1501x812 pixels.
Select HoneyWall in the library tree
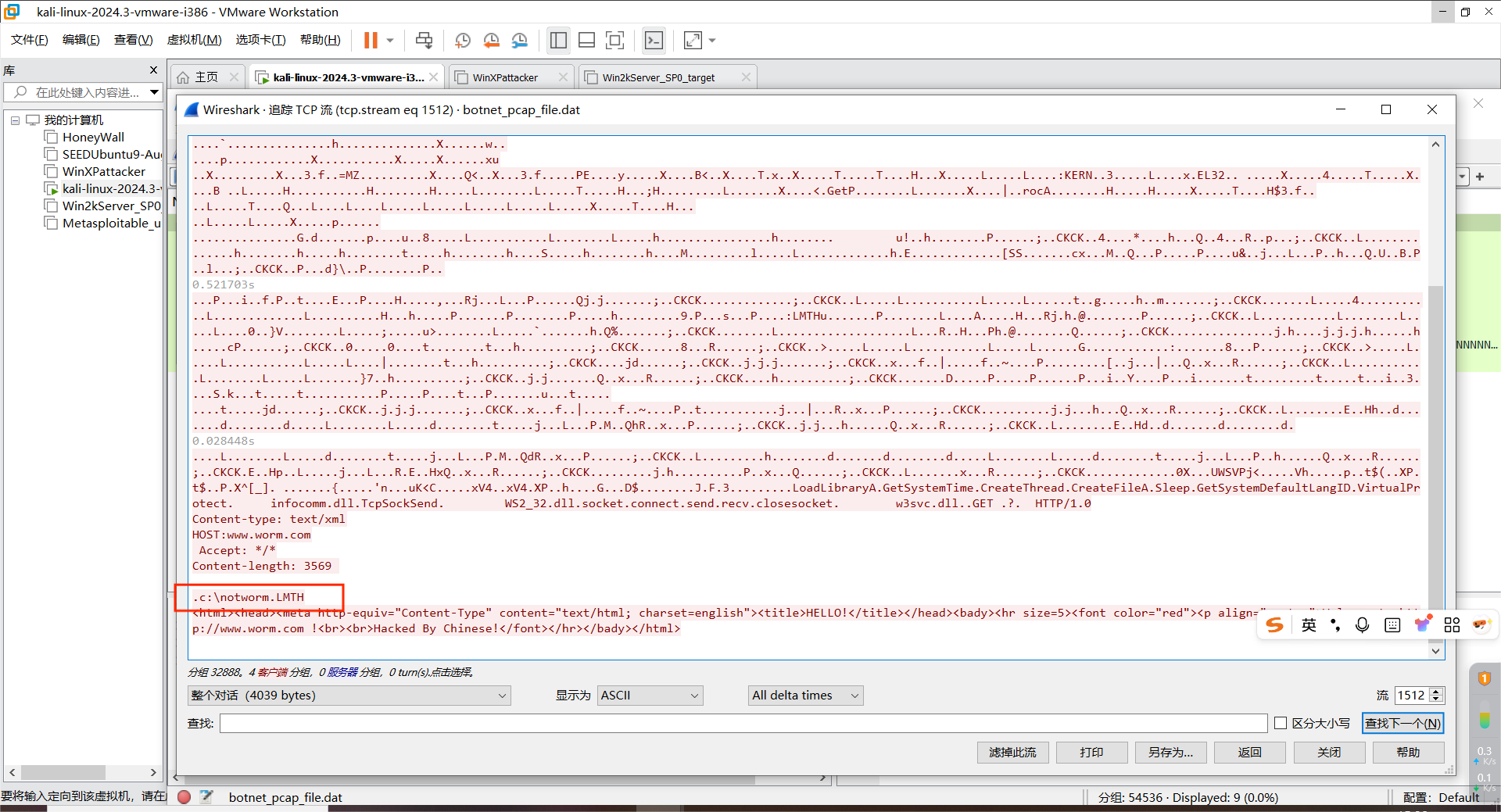click(x=93, y=138)
